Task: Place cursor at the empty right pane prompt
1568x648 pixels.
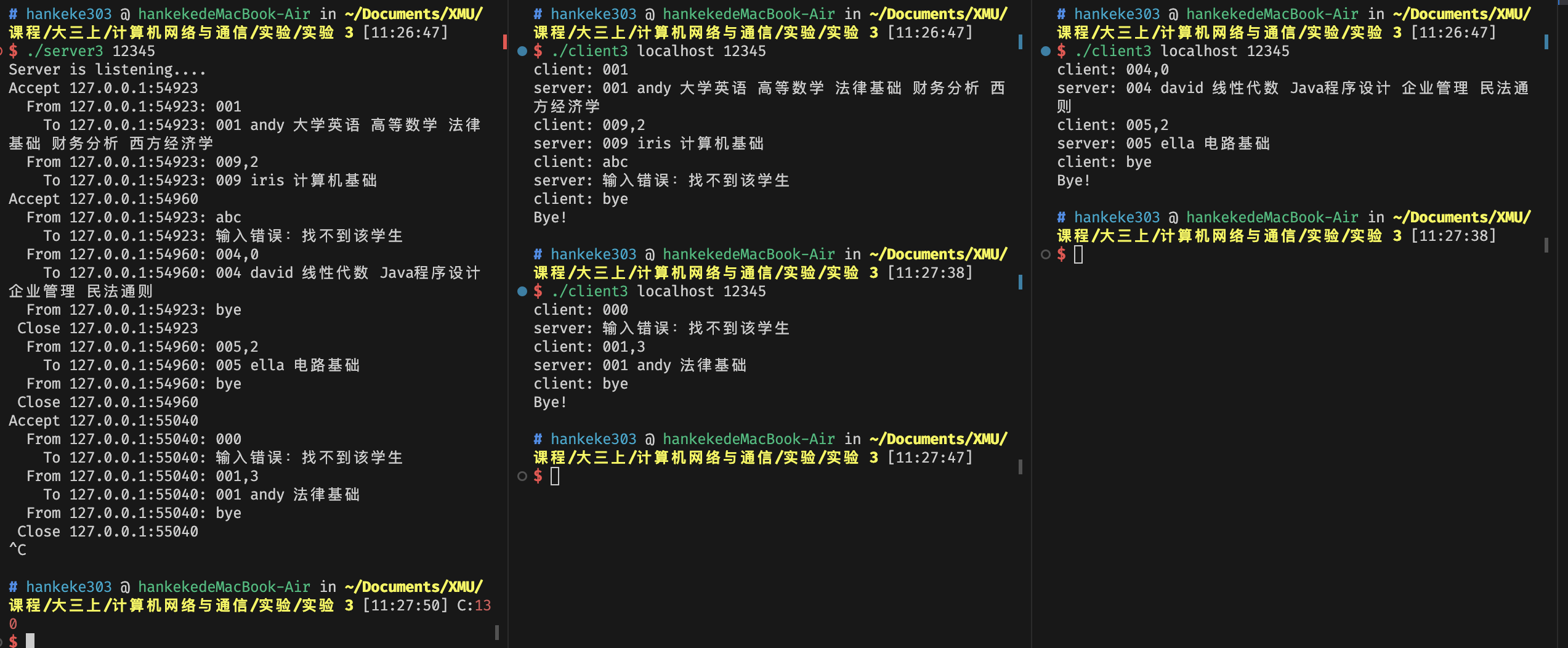Action: pyautogui.click(x=1078, y=254)
